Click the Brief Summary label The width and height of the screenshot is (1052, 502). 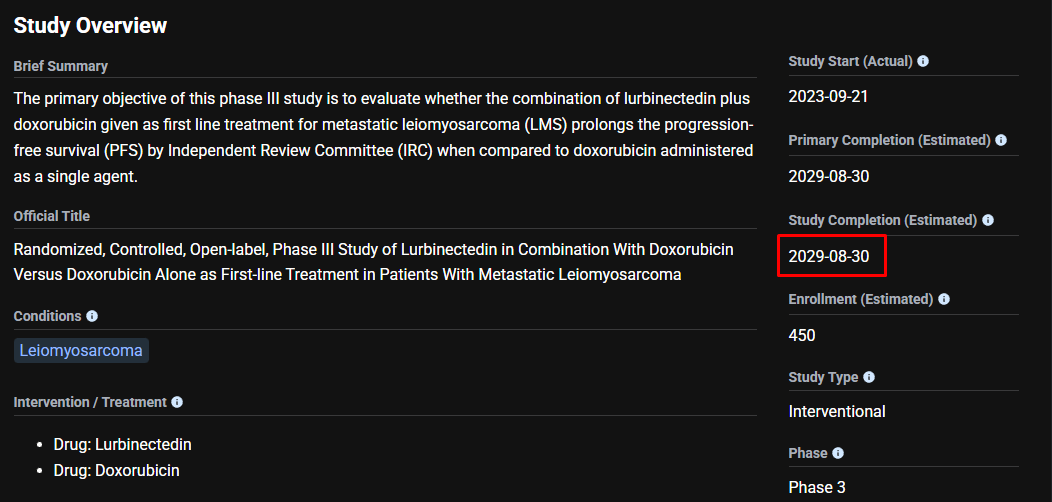click(x=60, y=66)
